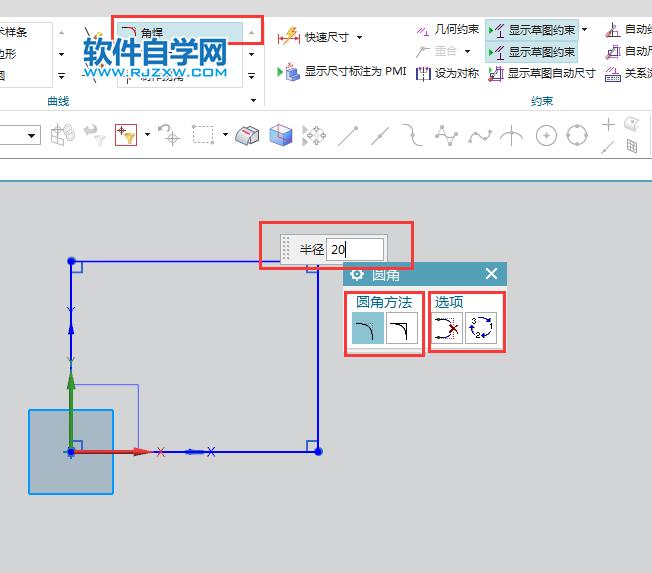Image resolution: width=652 pixels, height=573 pixels.
Task: Expand the 重合 constraint dropdown arrow
Action: (467, 52)
